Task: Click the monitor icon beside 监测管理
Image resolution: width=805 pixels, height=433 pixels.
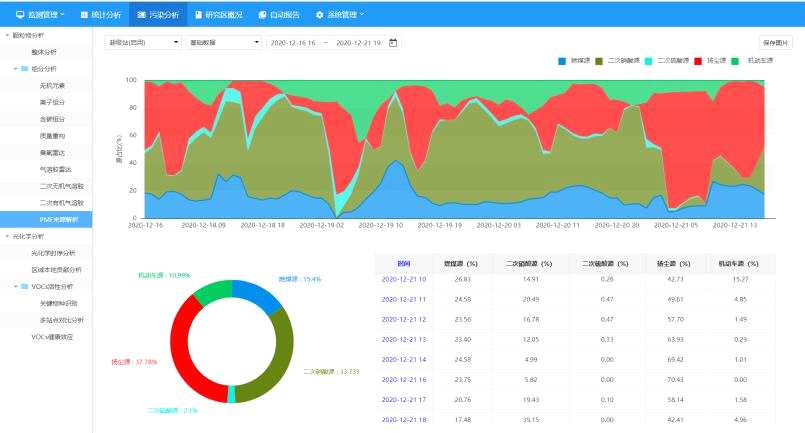Action: coord(19,15)
